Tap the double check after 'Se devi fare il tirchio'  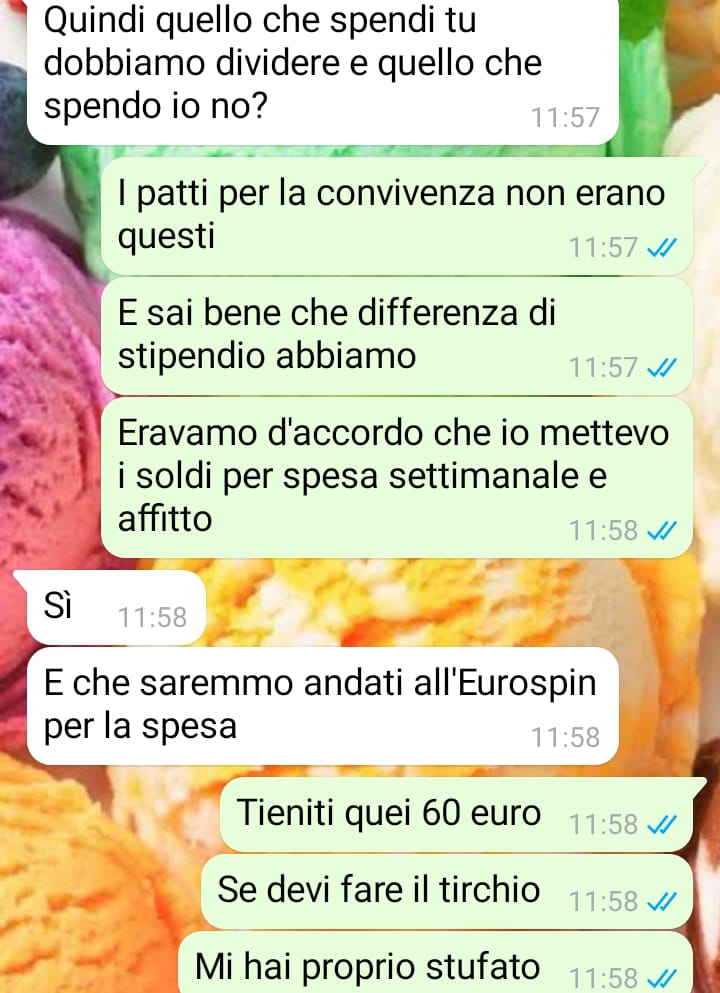[662, 901]
